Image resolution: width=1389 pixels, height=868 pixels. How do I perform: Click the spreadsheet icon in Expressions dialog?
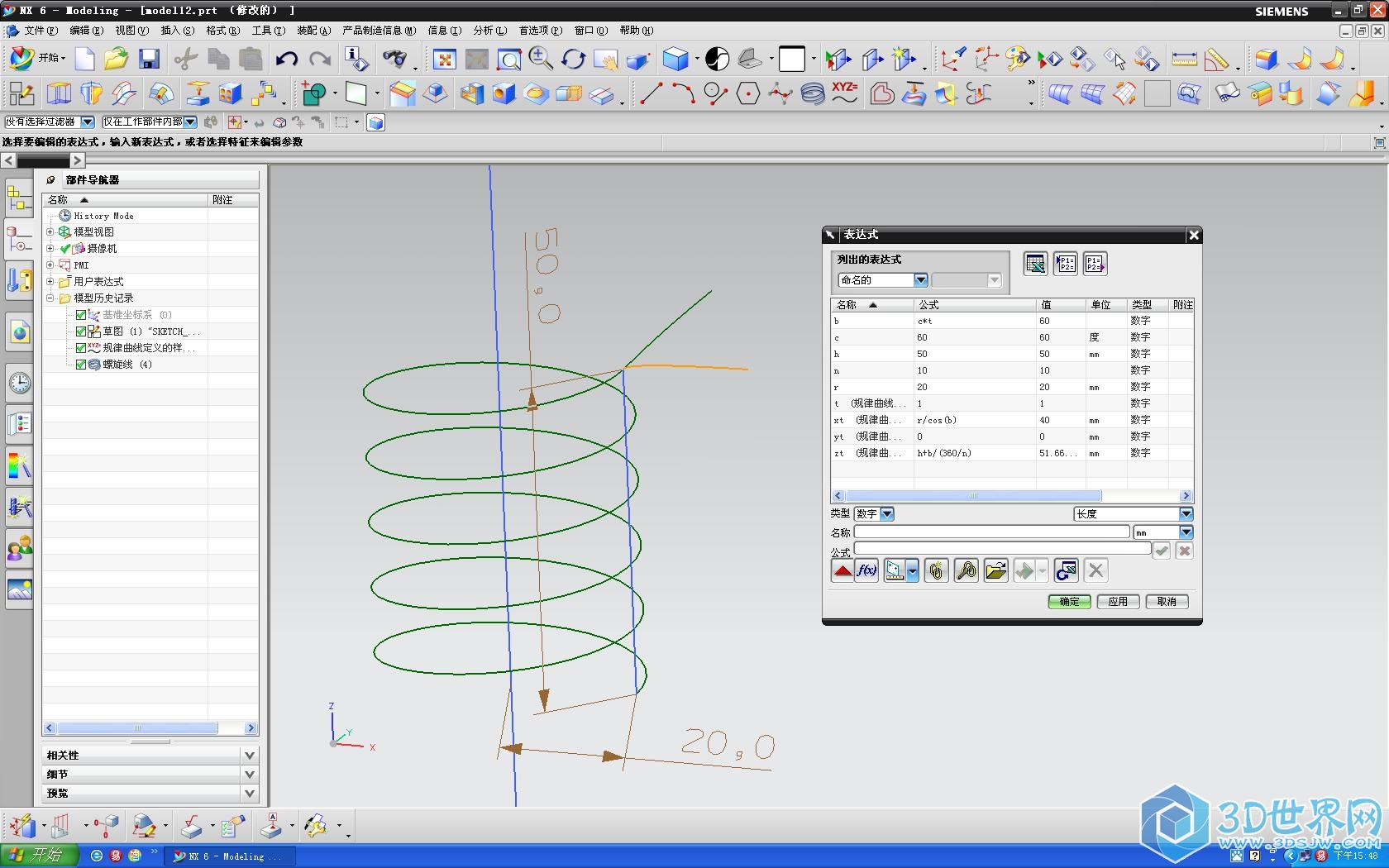coord(1035,264)
